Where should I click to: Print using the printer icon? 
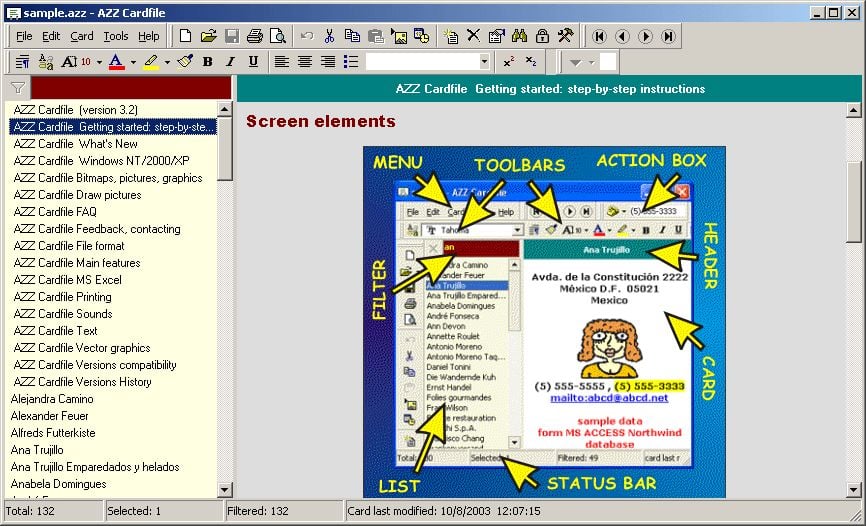[255, 36]
